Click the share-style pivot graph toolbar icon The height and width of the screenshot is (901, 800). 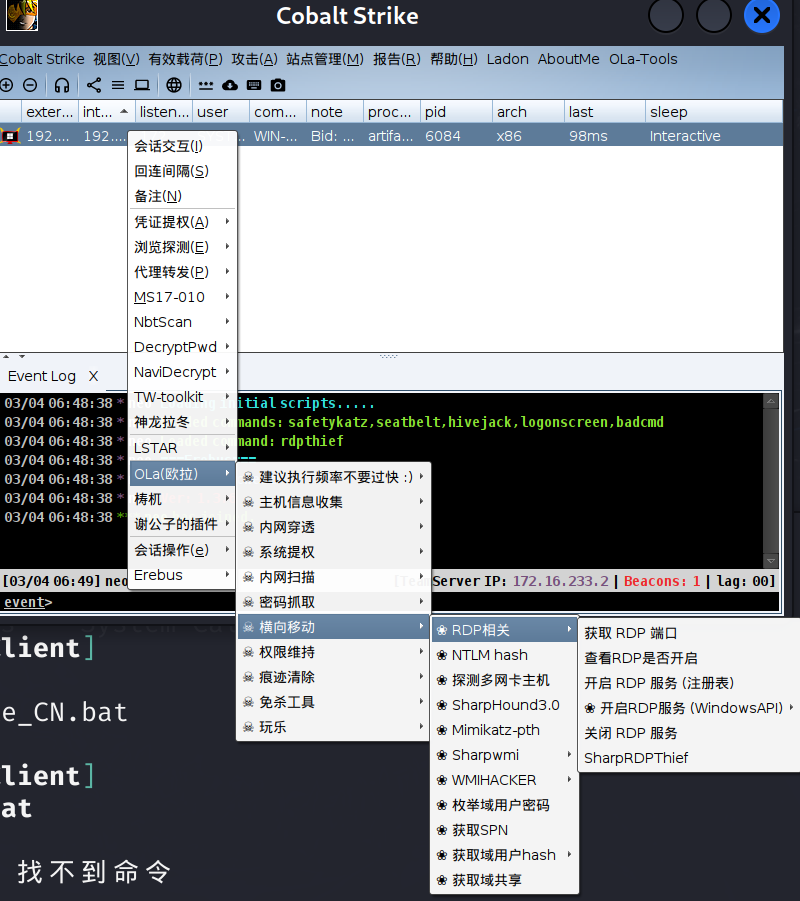tap(94, 85)
